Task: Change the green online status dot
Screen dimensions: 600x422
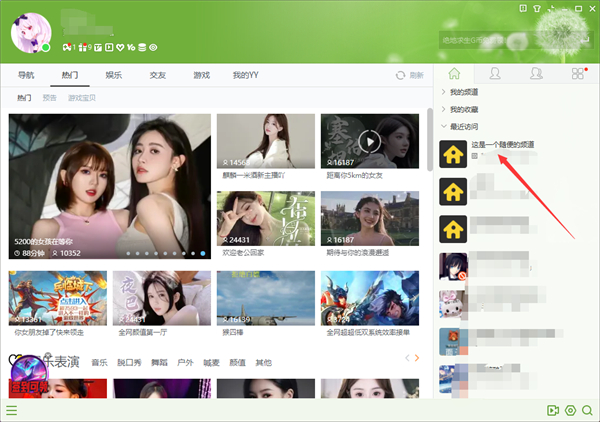Action: click(x=46, y=48)
